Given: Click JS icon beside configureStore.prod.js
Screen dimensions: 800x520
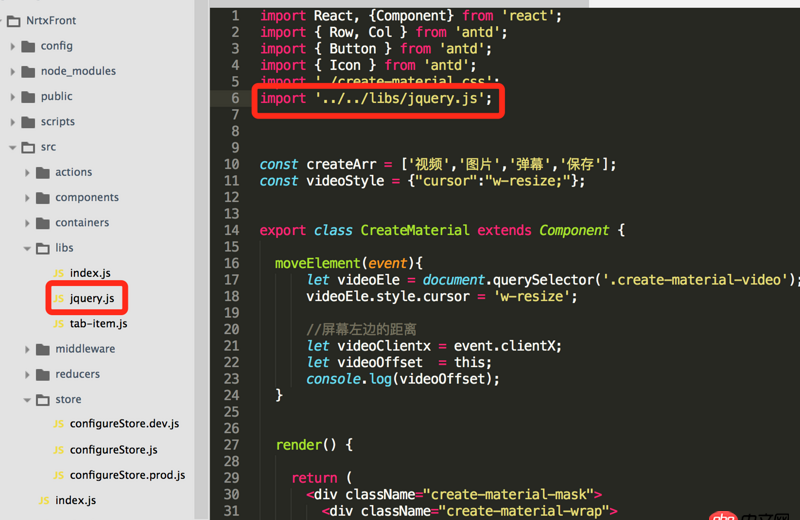Looking at the screenshot, I should coord(59,476).
